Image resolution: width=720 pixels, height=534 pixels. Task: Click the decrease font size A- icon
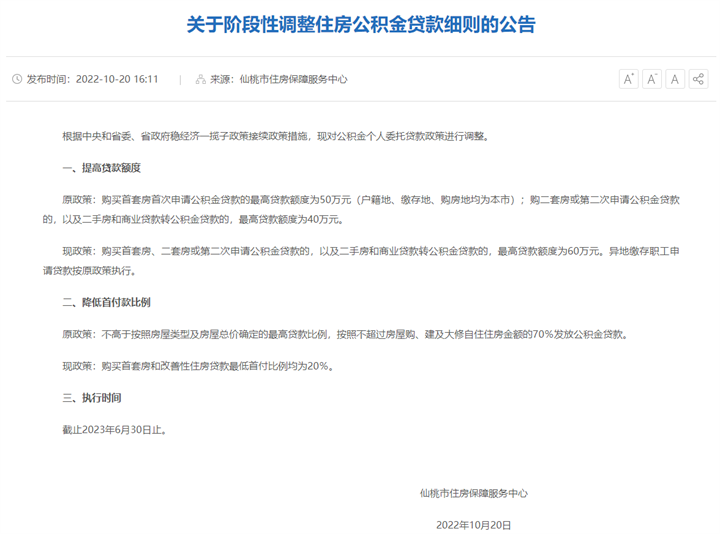[x=652, y=79]
